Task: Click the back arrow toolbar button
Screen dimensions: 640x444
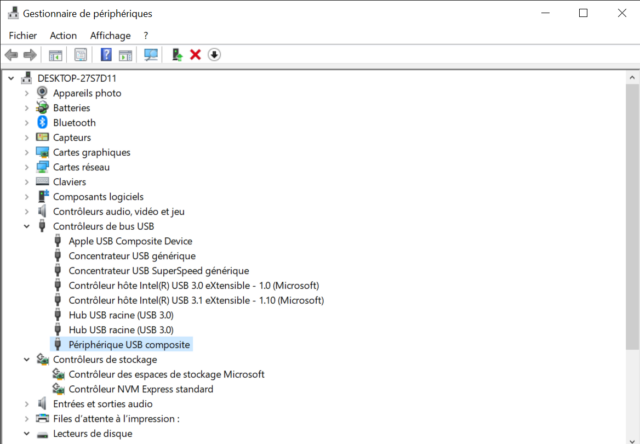Action: point(11,55)
